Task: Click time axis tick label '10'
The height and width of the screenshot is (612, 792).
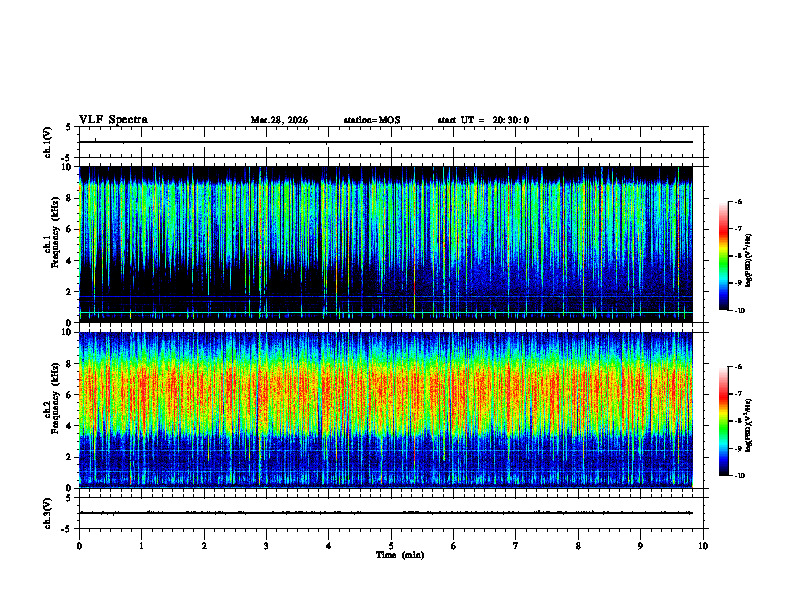Action: (703, 546)
